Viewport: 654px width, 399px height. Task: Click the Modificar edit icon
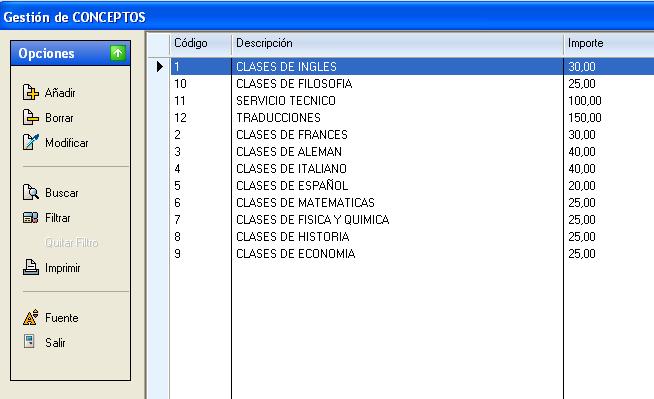pos(30,142)
